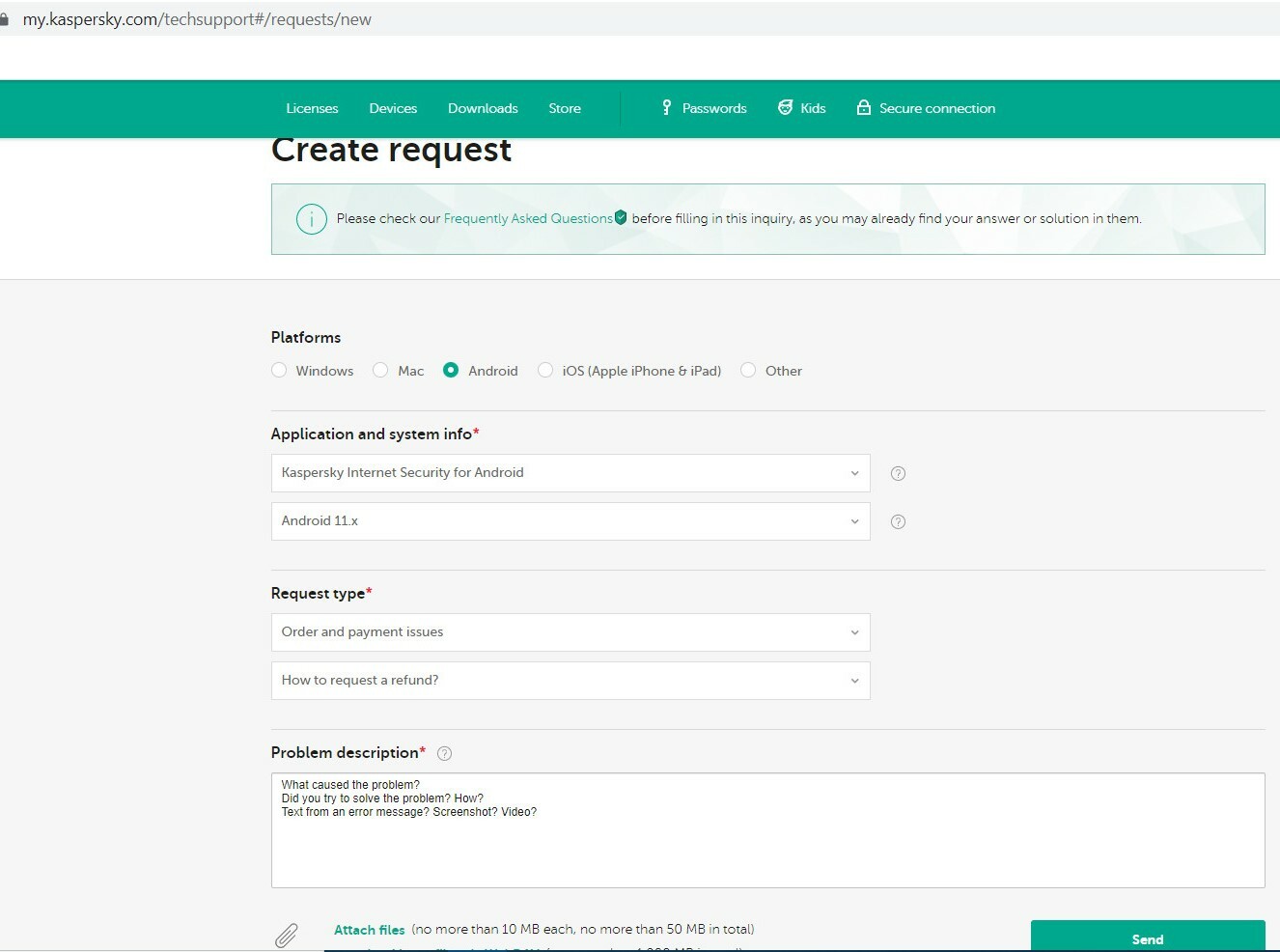Screen dimensions: 1280x952
Task: Click help icon next to Problem description
Action: 444,753
